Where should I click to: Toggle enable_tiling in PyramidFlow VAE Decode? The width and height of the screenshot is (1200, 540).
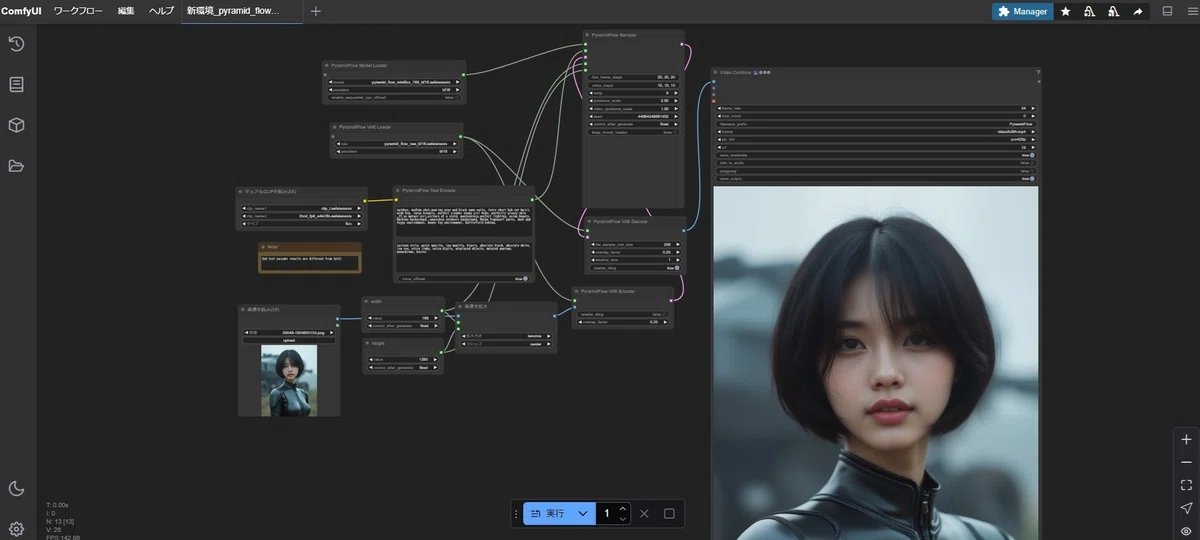pyautogui.click(x=634, y=267)
